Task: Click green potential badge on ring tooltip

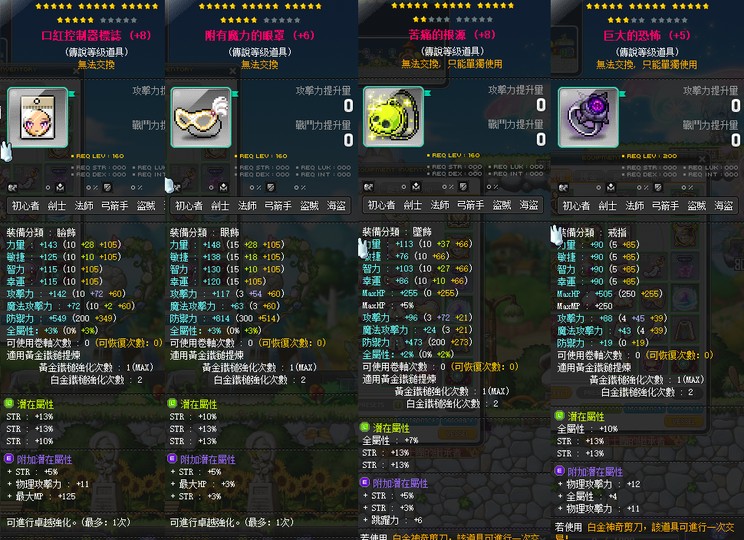Action: 560,416
